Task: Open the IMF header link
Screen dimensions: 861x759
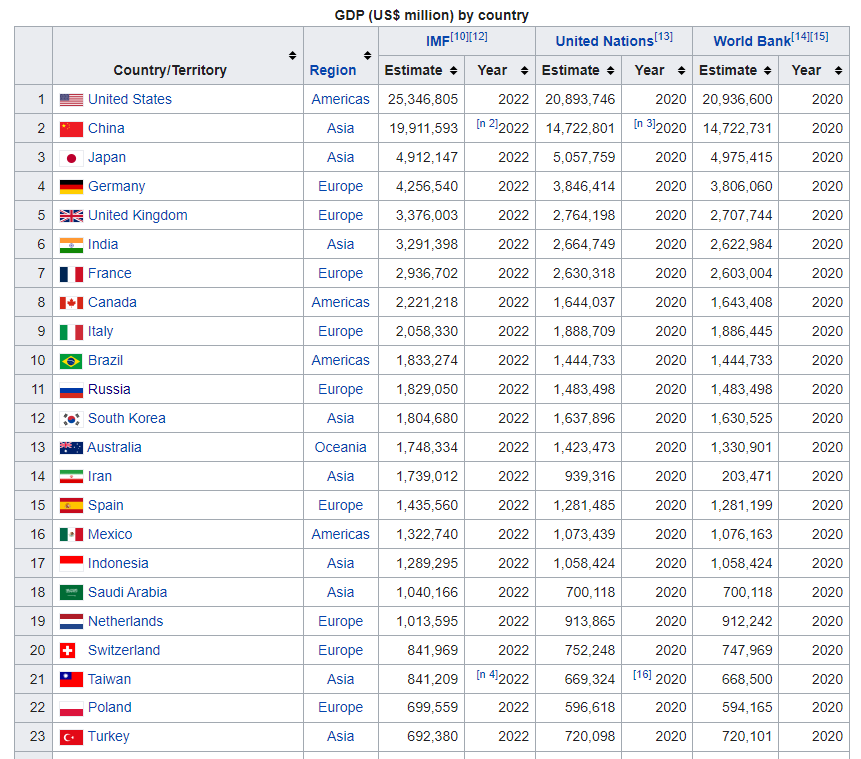Action: click(437, 41)
